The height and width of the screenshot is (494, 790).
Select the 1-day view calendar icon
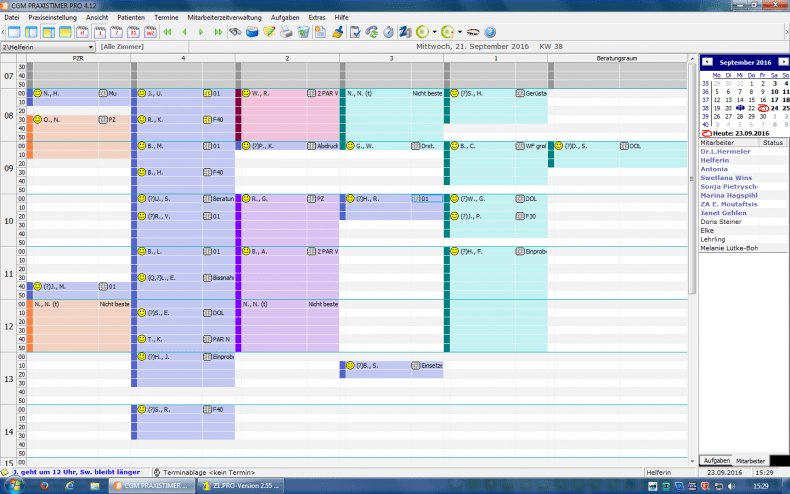tap(100, 32)
